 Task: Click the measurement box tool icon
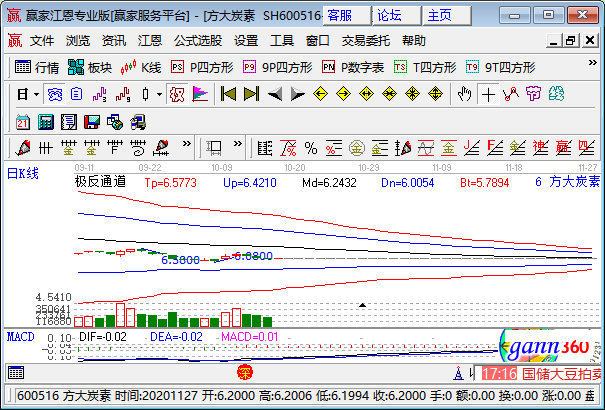214,148
